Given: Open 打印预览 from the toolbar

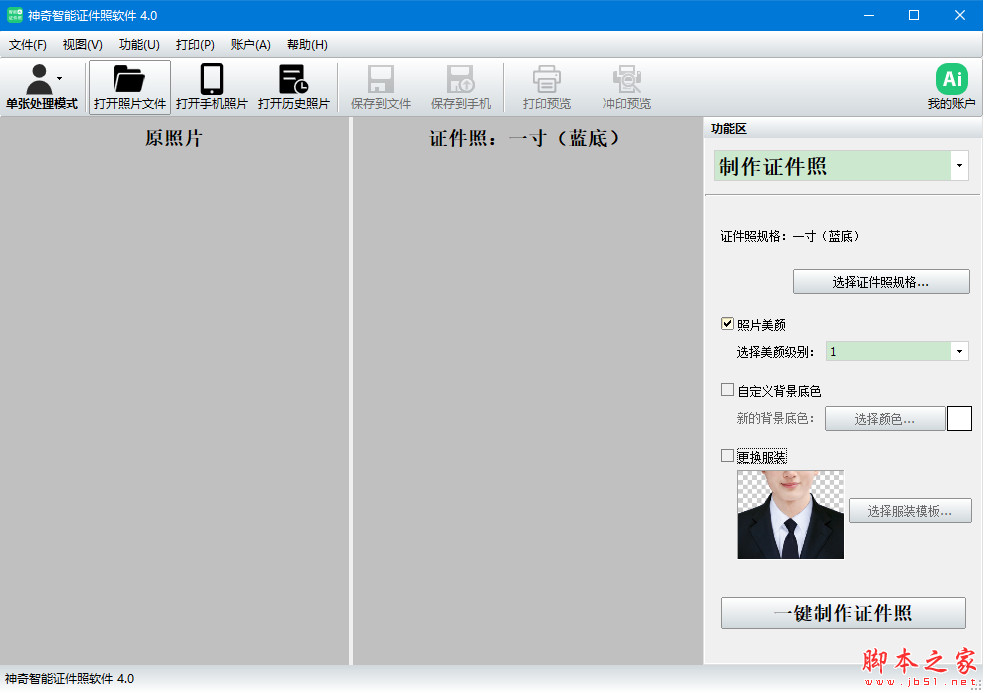Looking at the screenshot, I should [x=545, y=86].
